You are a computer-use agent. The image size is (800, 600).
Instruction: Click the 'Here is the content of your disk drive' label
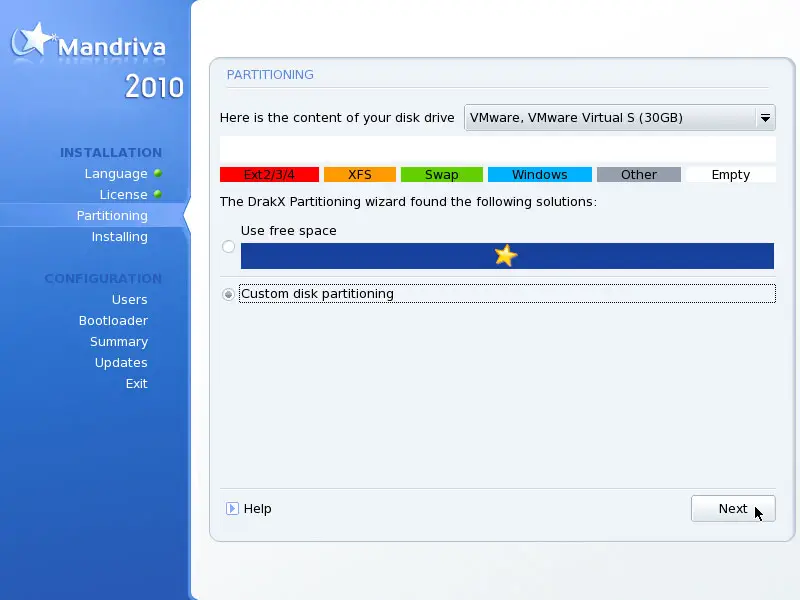coord(337,118)
